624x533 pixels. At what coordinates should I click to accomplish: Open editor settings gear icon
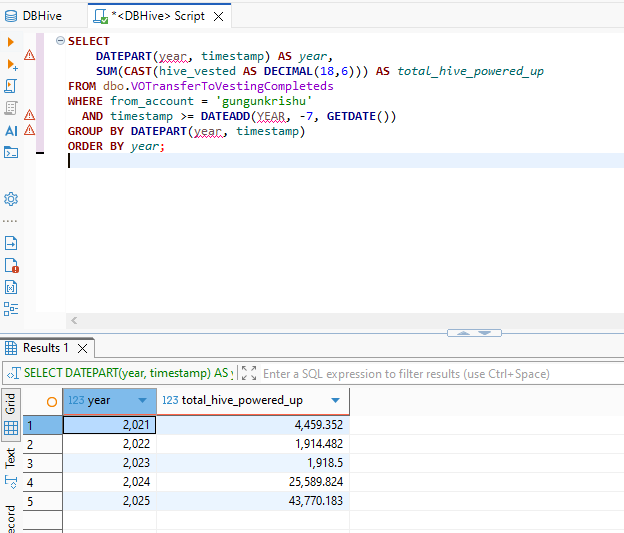click(x=11, y=198)
